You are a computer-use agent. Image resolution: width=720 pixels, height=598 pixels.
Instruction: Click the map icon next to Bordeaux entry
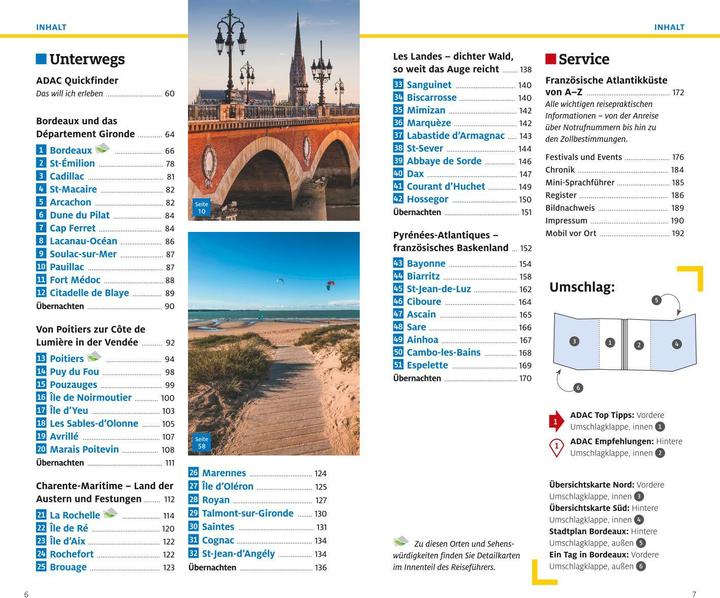tap(102, 148)
